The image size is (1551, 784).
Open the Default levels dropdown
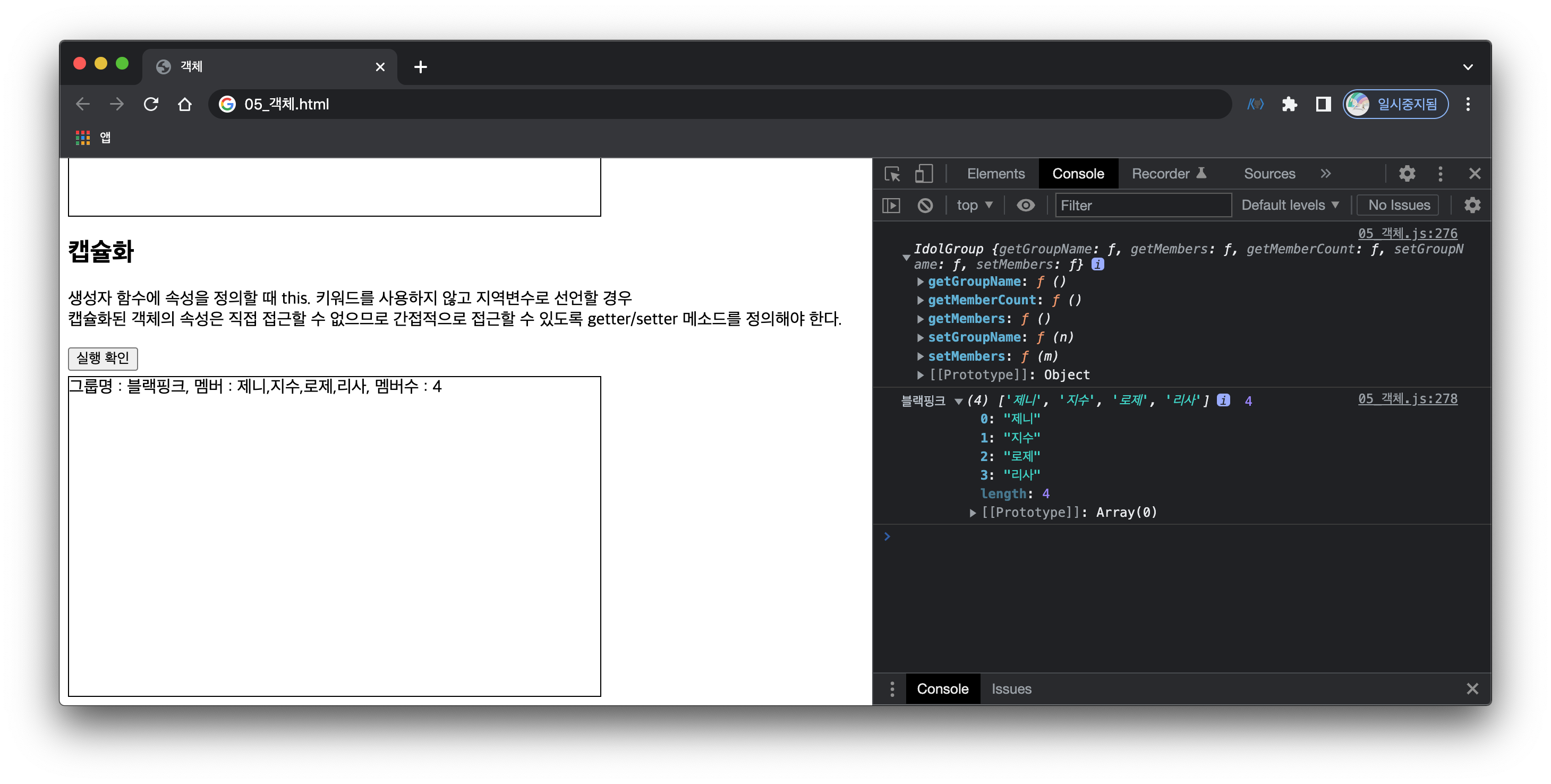click(x=1290, y=206)
